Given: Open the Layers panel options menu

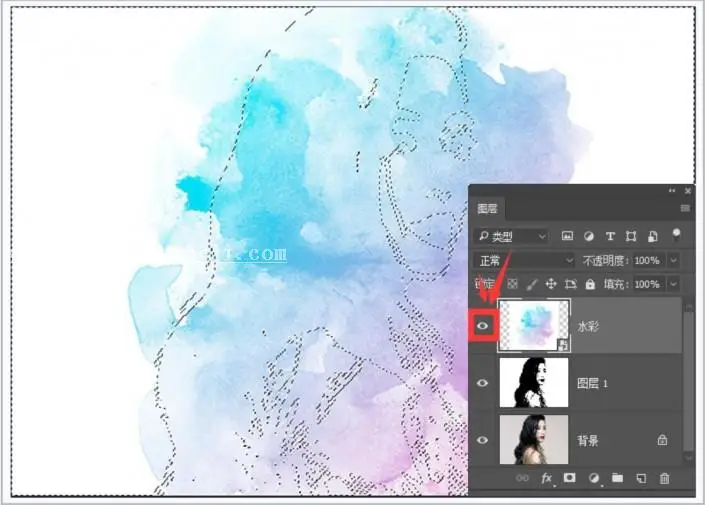Looking at the screenshot, I should tap(685, 208).
